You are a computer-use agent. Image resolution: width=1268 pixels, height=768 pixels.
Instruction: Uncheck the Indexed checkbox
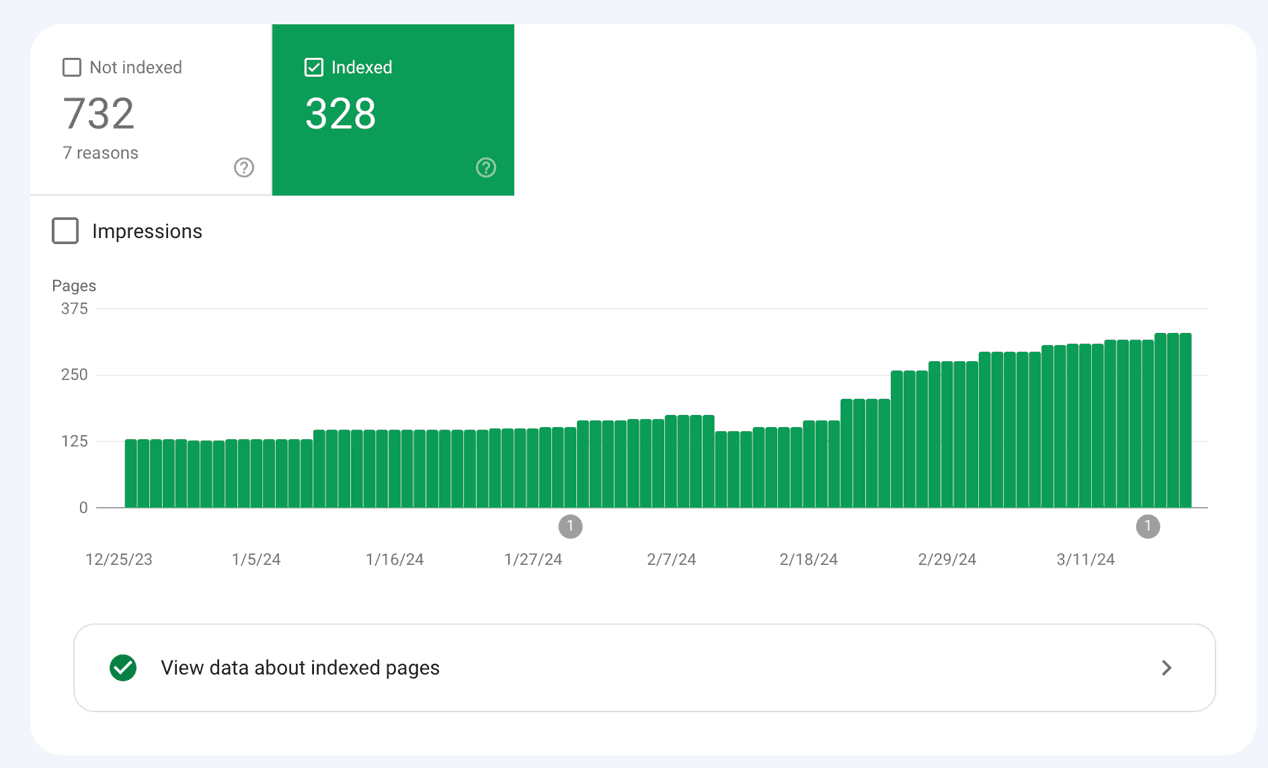point(314,67)
